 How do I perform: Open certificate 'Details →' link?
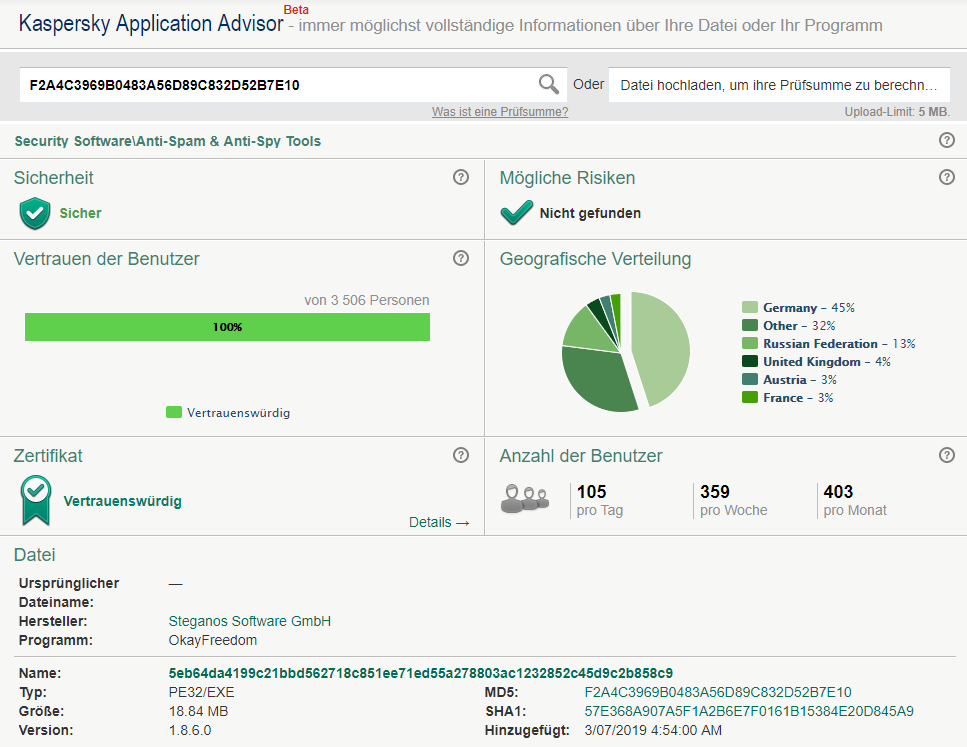pyautogui.click(x=439, y=522)
